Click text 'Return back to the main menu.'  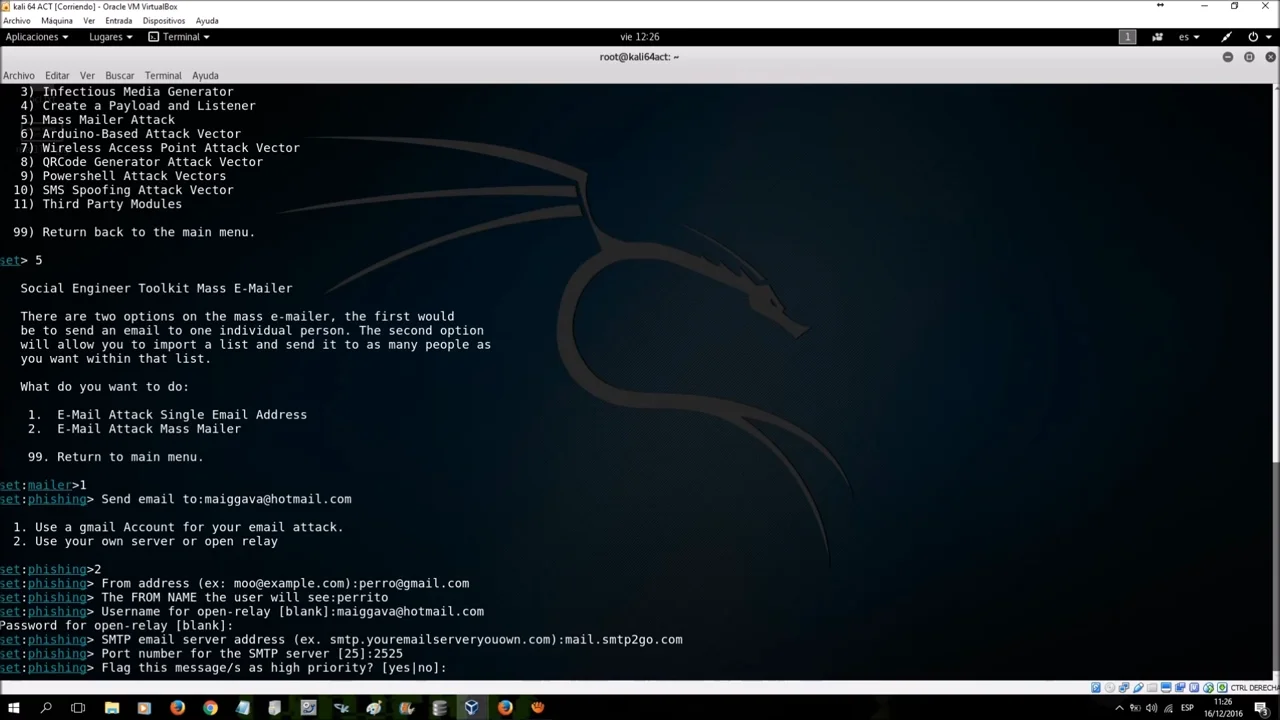pyautogui.click(x=149, y=232)
